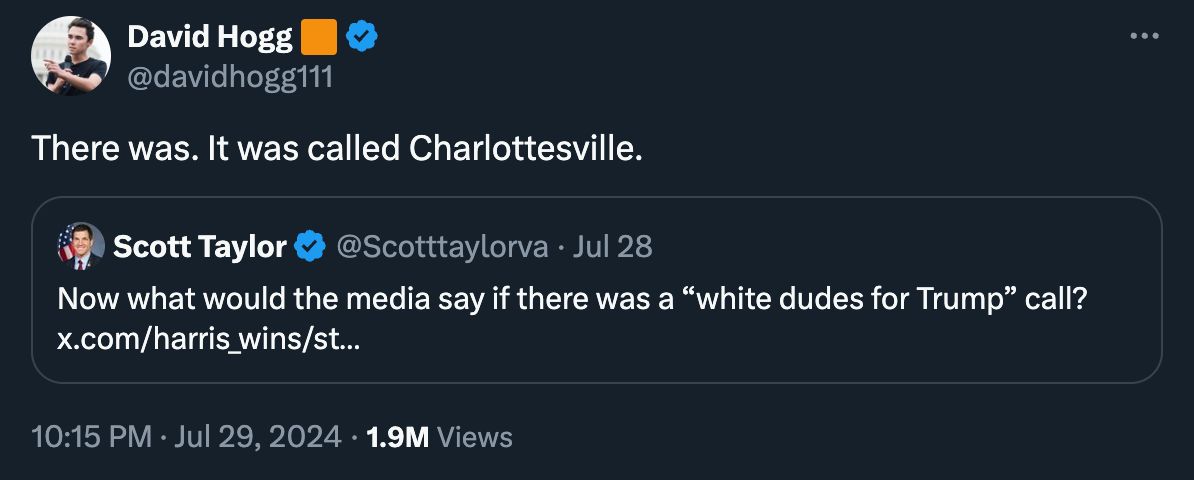Screen dimensions: 1194x480
Task: Open the three-dot more options menu
Action: click(x=1143, y=37)
